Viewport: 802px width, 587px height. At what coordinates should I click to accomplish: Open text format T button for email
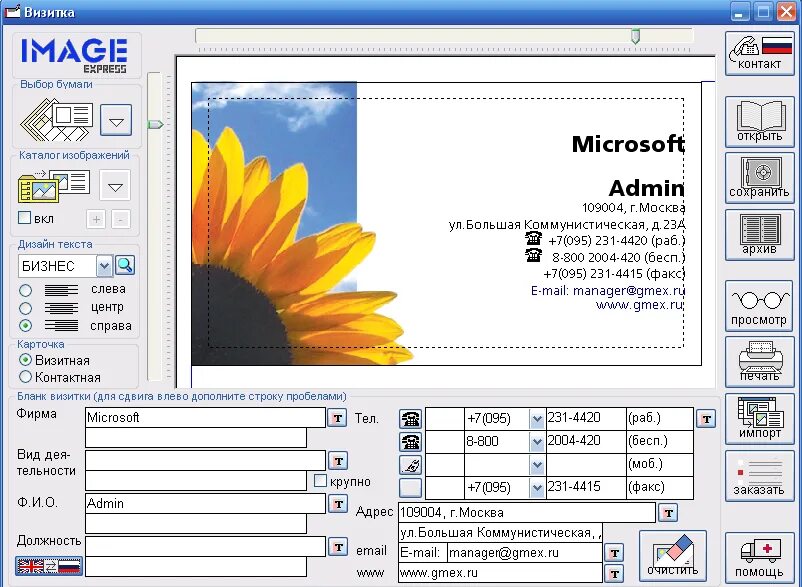(x=614, y=553)
